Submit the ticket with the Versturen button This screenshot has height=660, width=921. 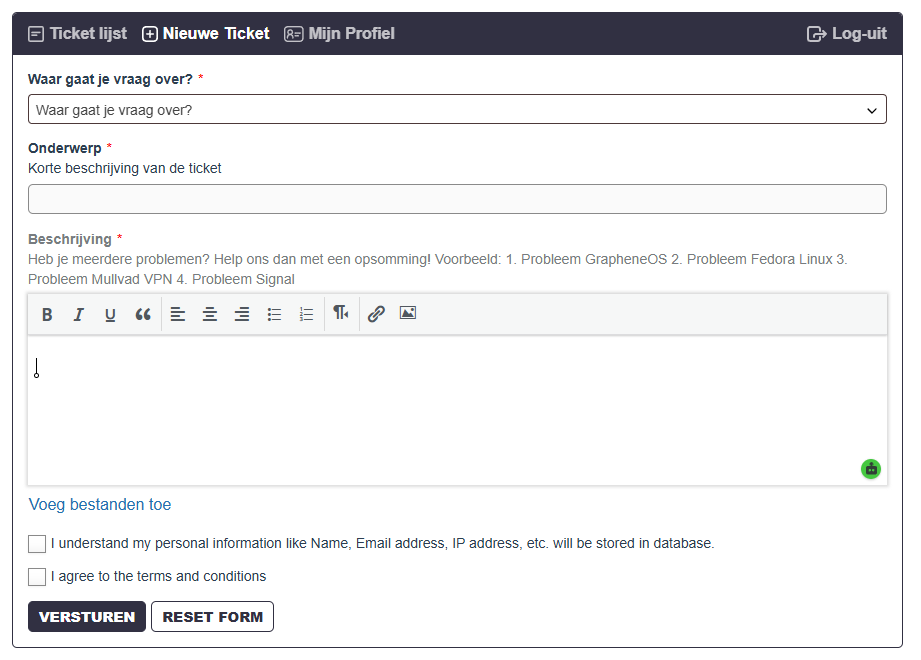pyautogui.click(x=87, y=617)
